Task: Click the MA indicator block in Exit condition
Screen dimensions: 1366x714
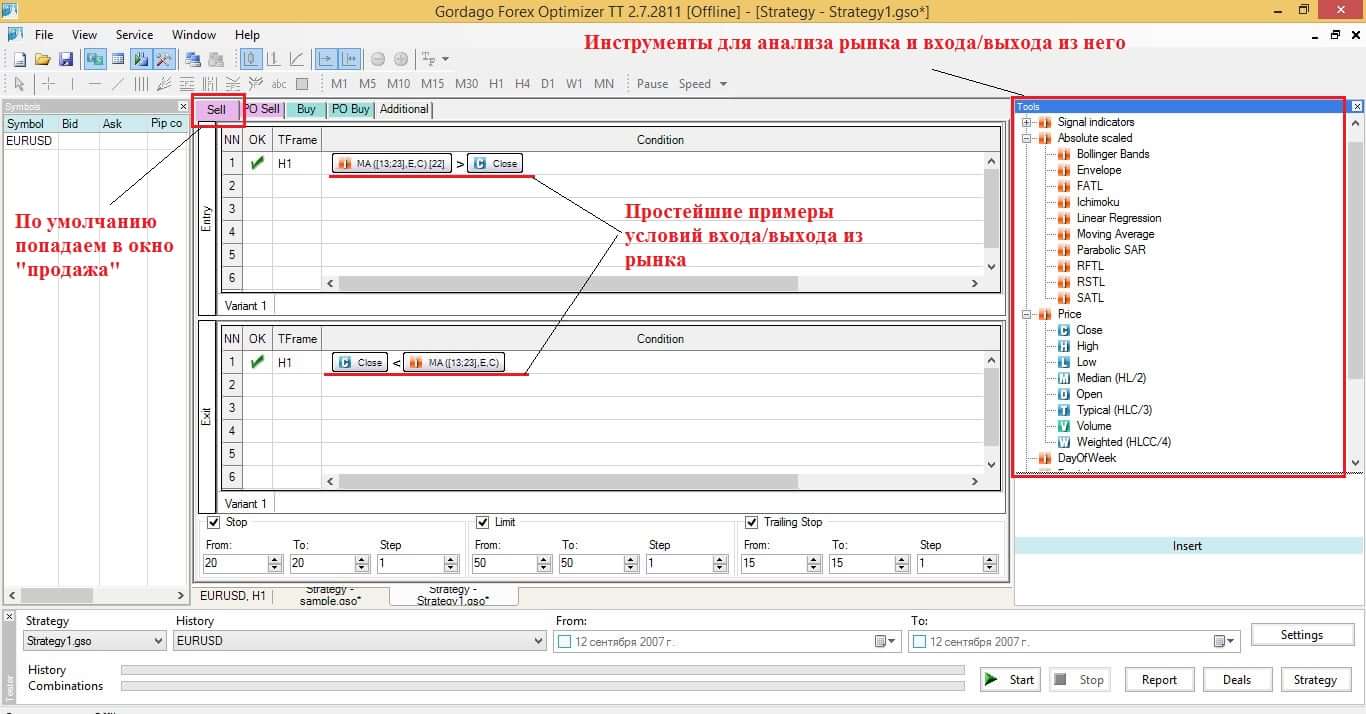Action: click(x=455, y=362)
